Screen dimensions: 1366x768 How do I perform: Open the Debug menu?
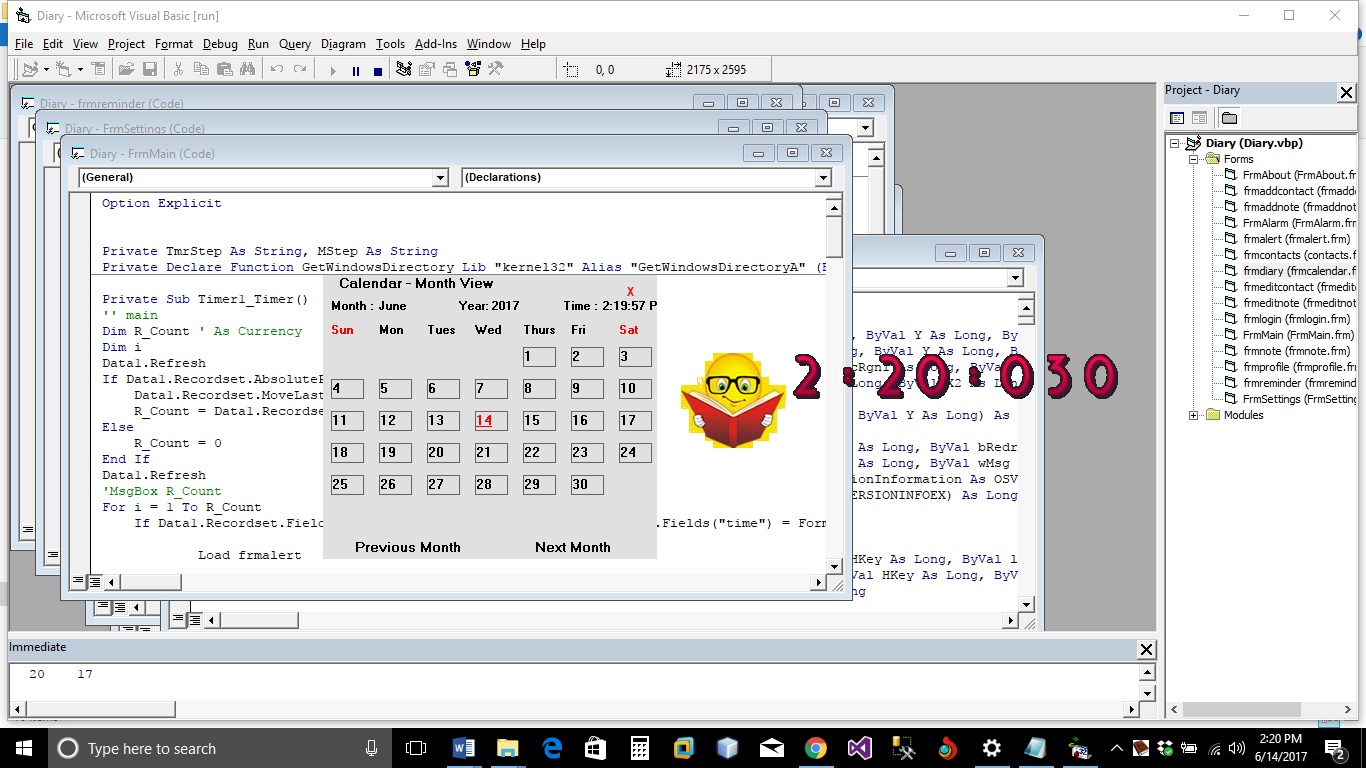point(220,44)
